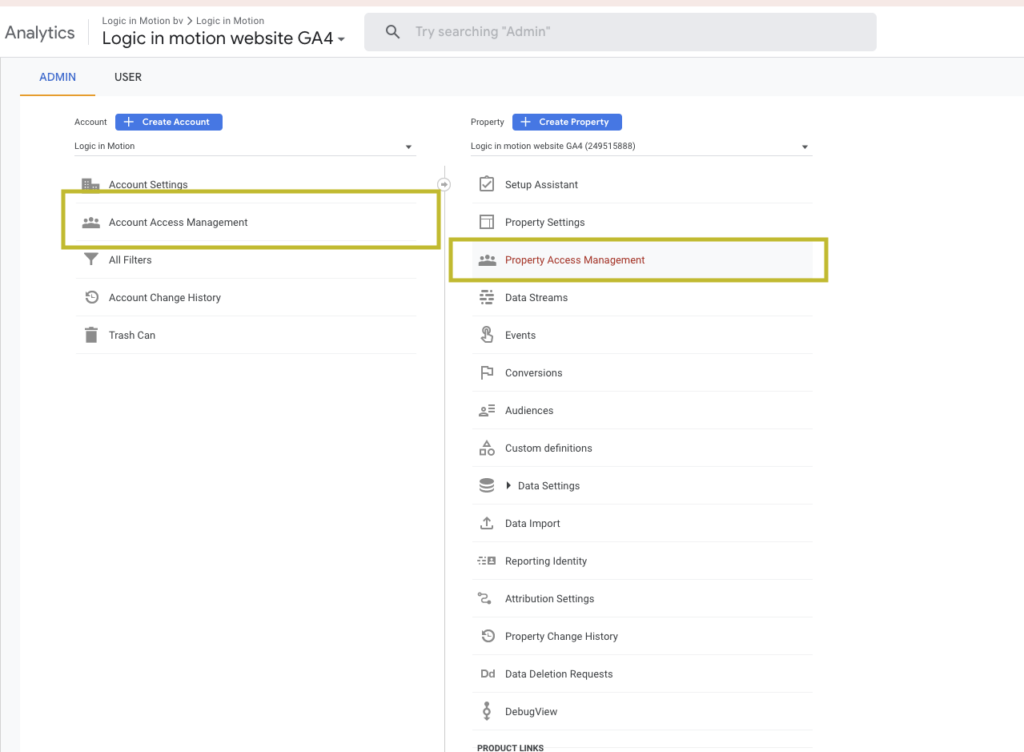Screen dimensions: 1024x752
Task: Click the Data Settings database icon
Action: (x=487, y=486)
